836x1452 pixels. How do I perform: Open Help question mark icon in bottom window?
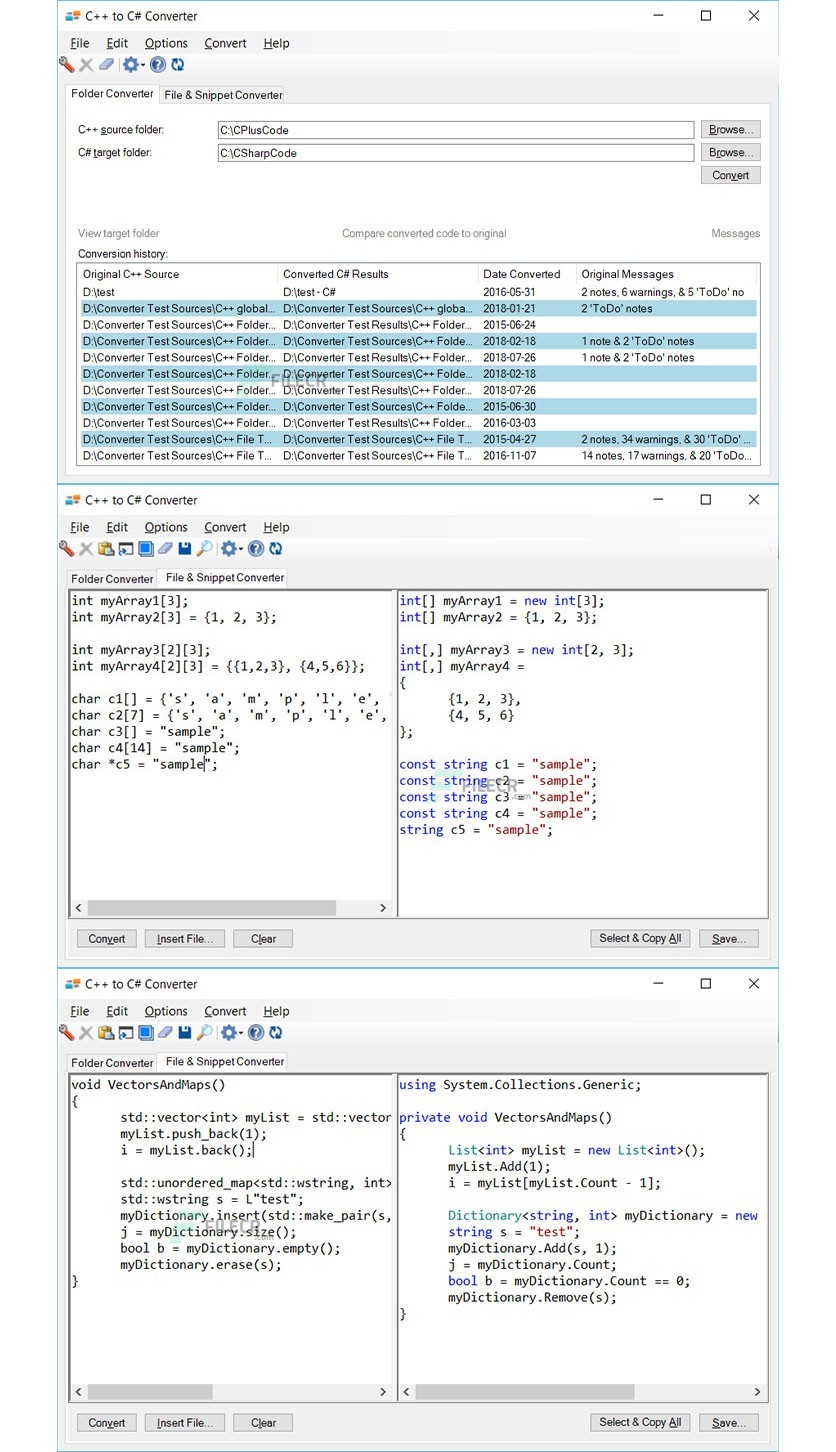(256, 1033)
